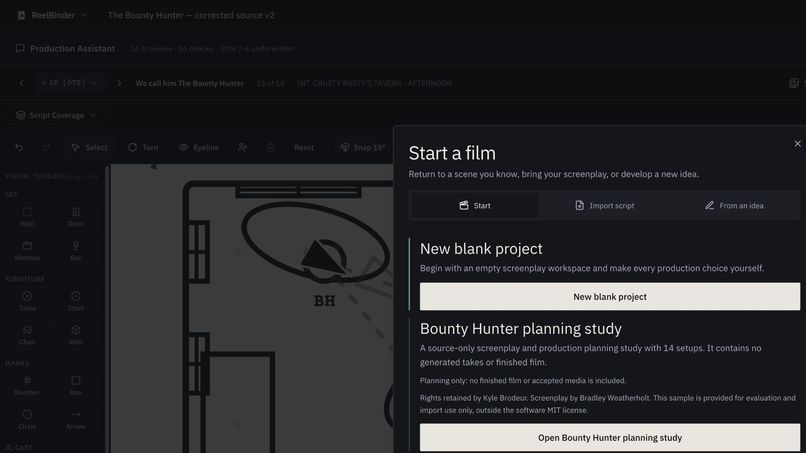Activate the Select tool
The image size is (806, 453).
pyautogui.click(x=89, y=148)
